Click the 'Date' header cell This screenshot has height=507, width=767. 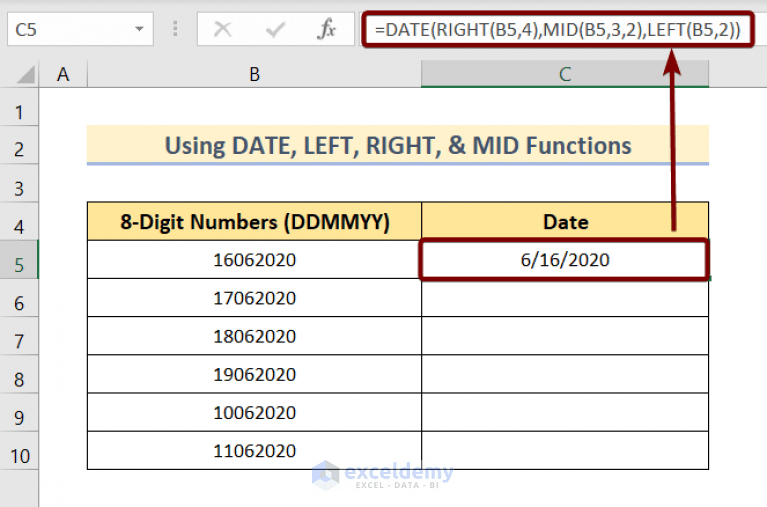565,222
